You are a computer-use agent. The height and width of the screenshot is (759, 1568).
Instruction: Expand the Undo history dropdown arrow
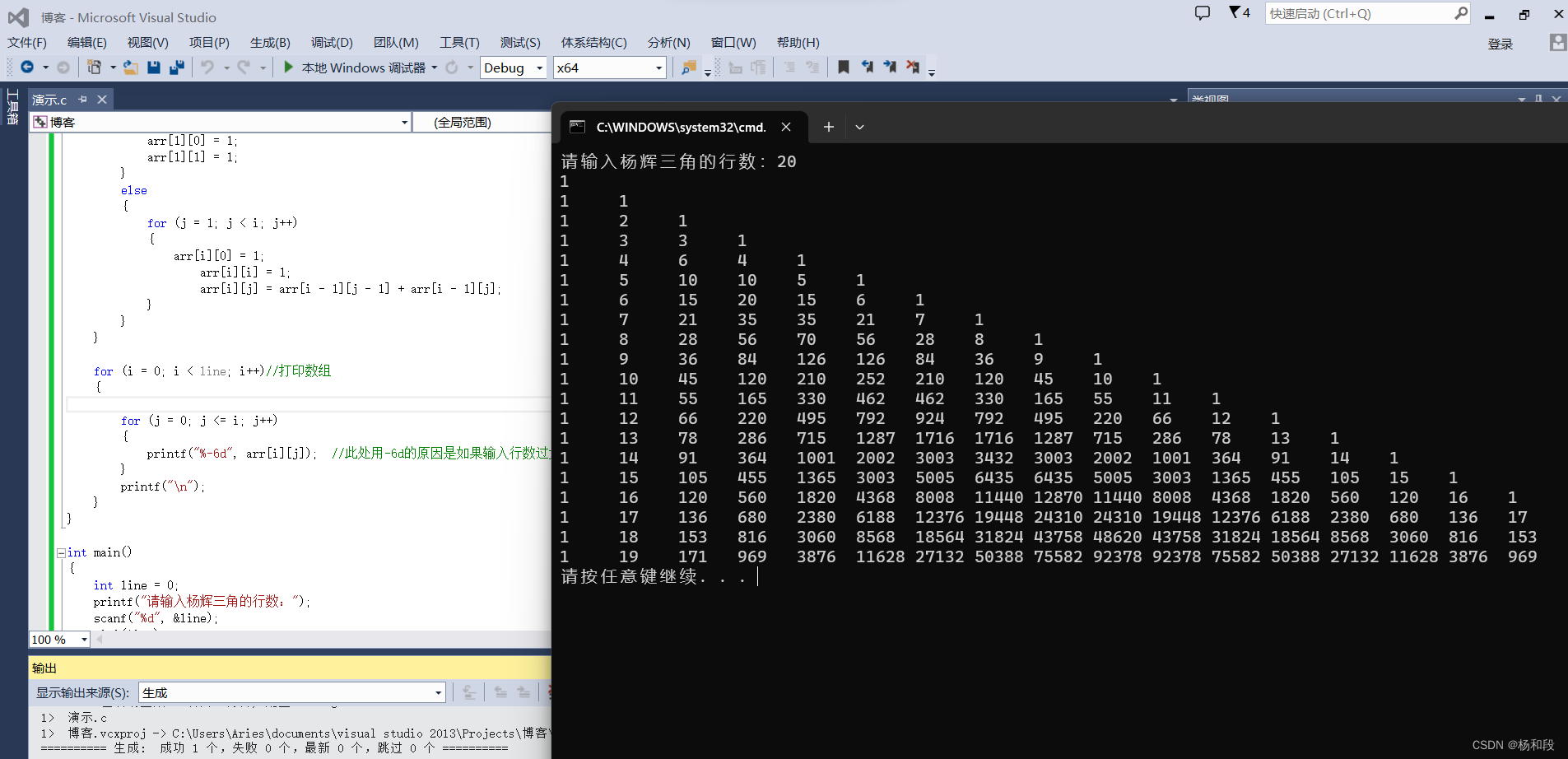[x=226, y=68]
